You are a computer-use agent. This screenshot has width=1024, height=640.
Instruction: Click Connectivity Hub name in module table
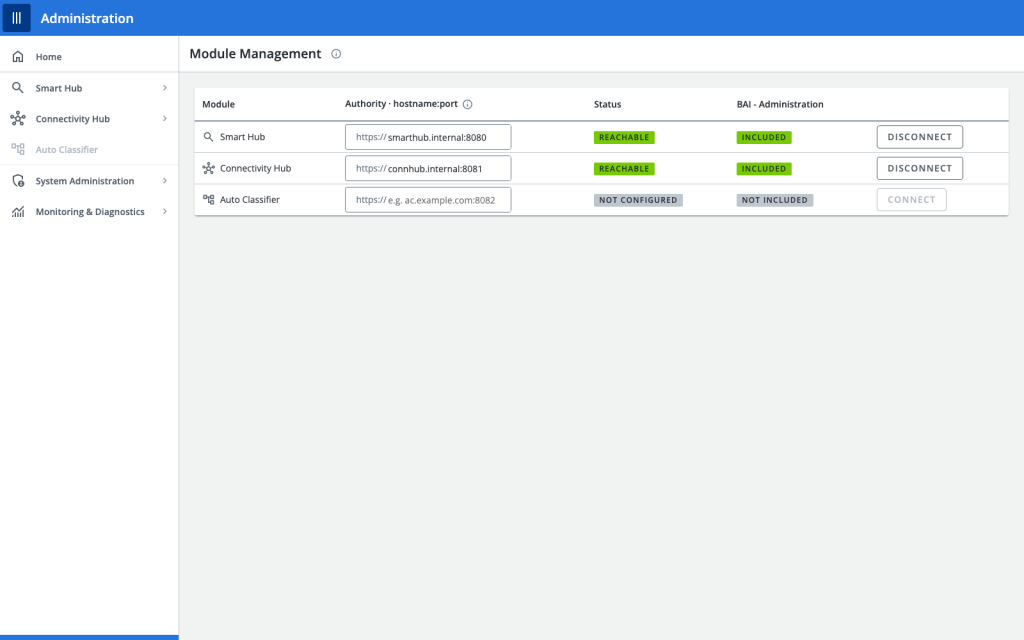(x=255, y=168)
